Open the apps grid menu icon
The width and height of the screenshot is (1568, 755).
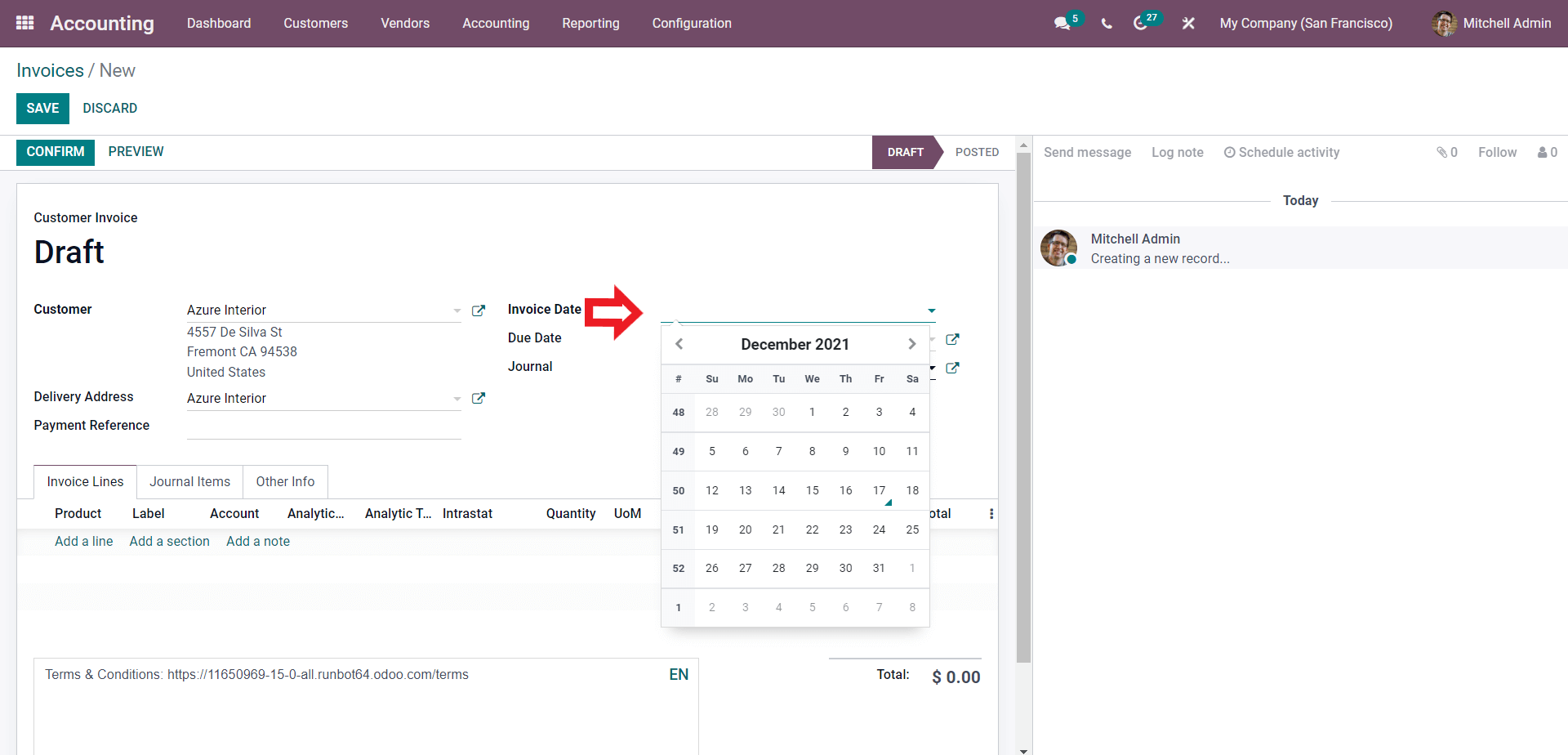pyautogui.click(x=25, y=23)
